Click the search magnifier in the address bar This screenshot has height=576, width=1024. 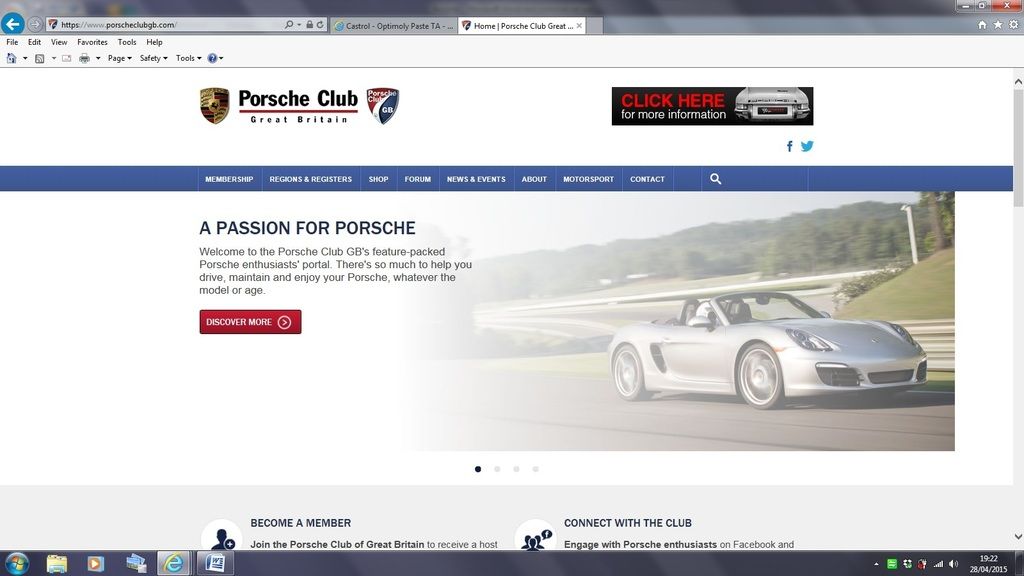(x=289, y=25)
